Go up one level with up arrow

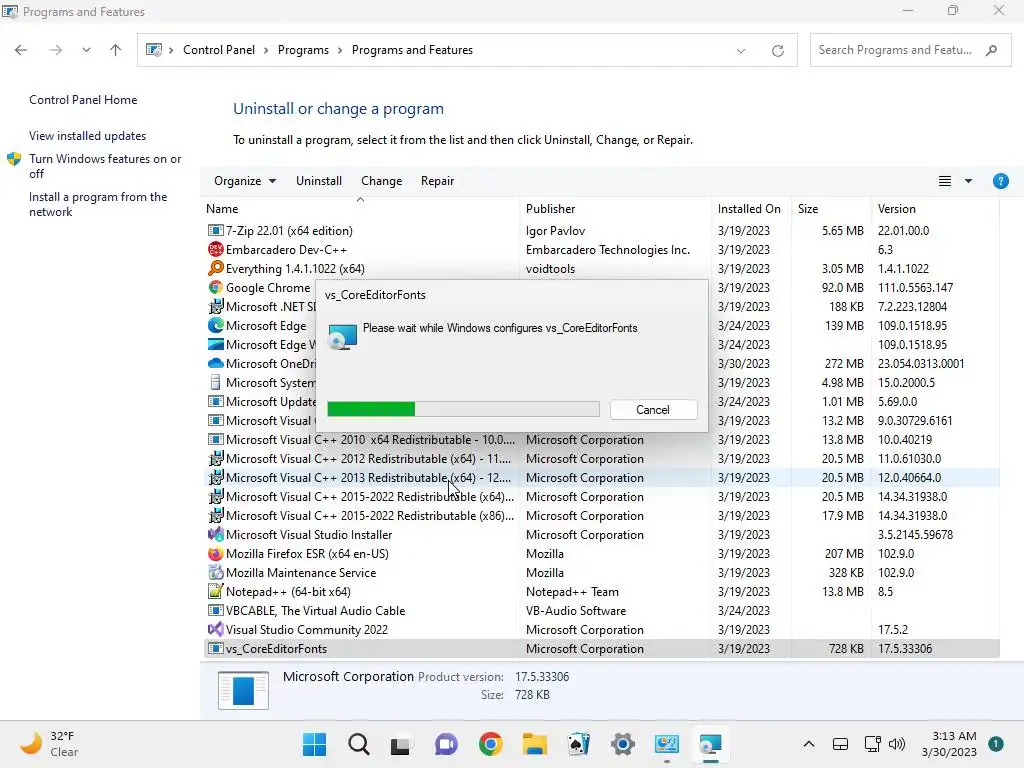[x=116, y=50]
